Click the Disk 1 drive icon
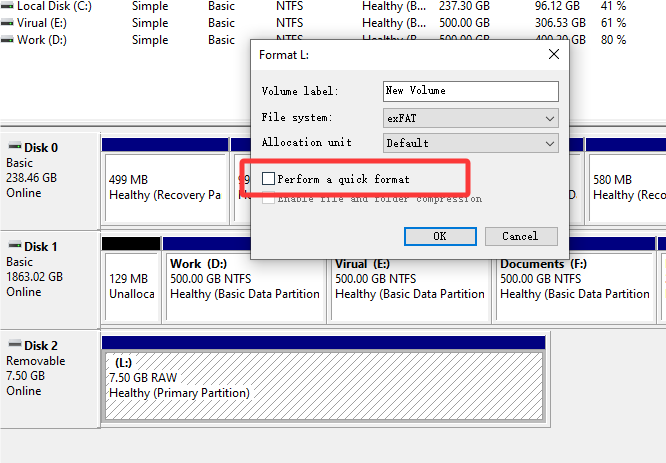The width and height of the screenshot is (666, 463). pos(14,246)
